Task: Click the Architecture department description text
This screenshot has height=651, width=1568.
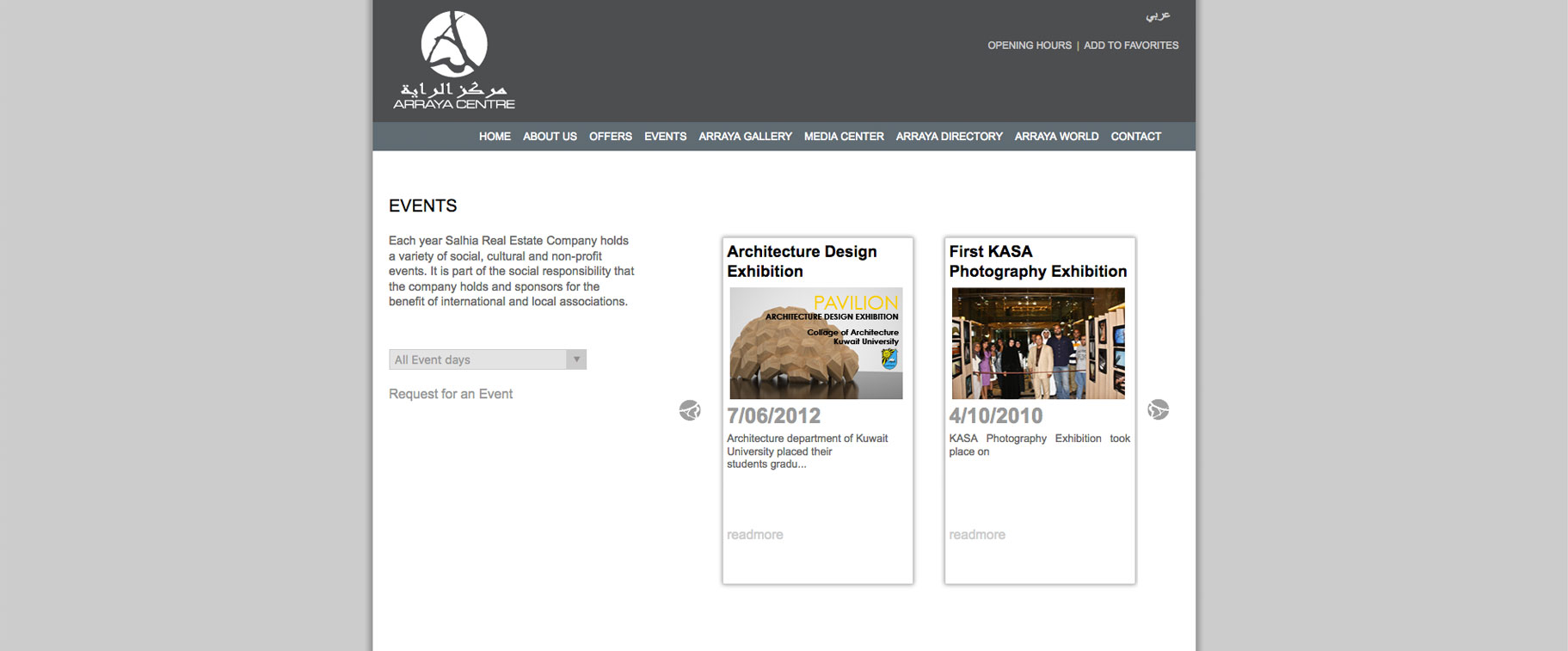Action: tap(807, 451)
